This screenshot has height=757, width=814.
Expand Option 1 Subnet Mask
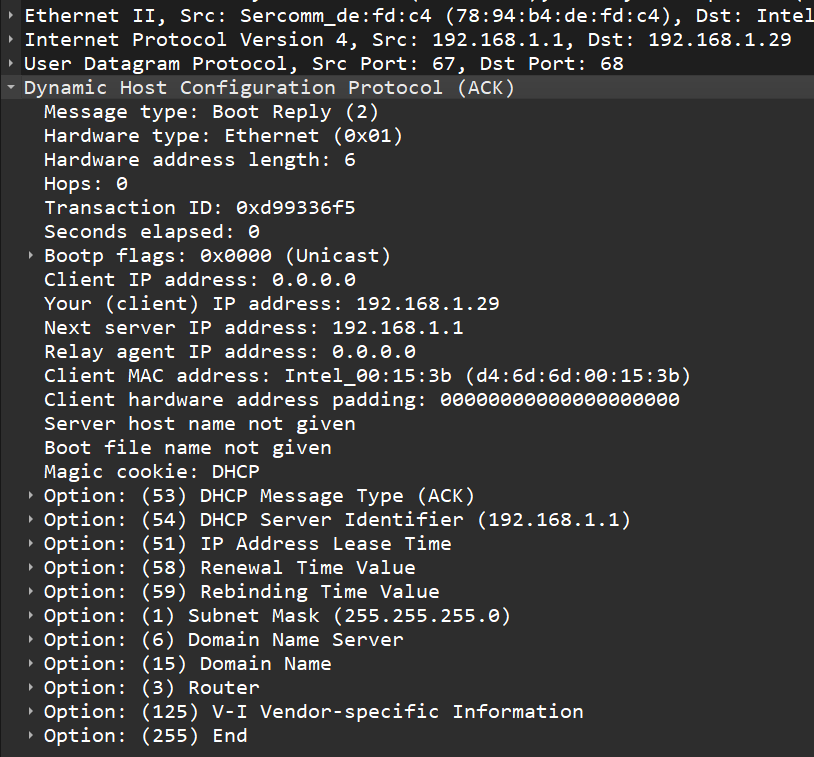tap(32, 616)
